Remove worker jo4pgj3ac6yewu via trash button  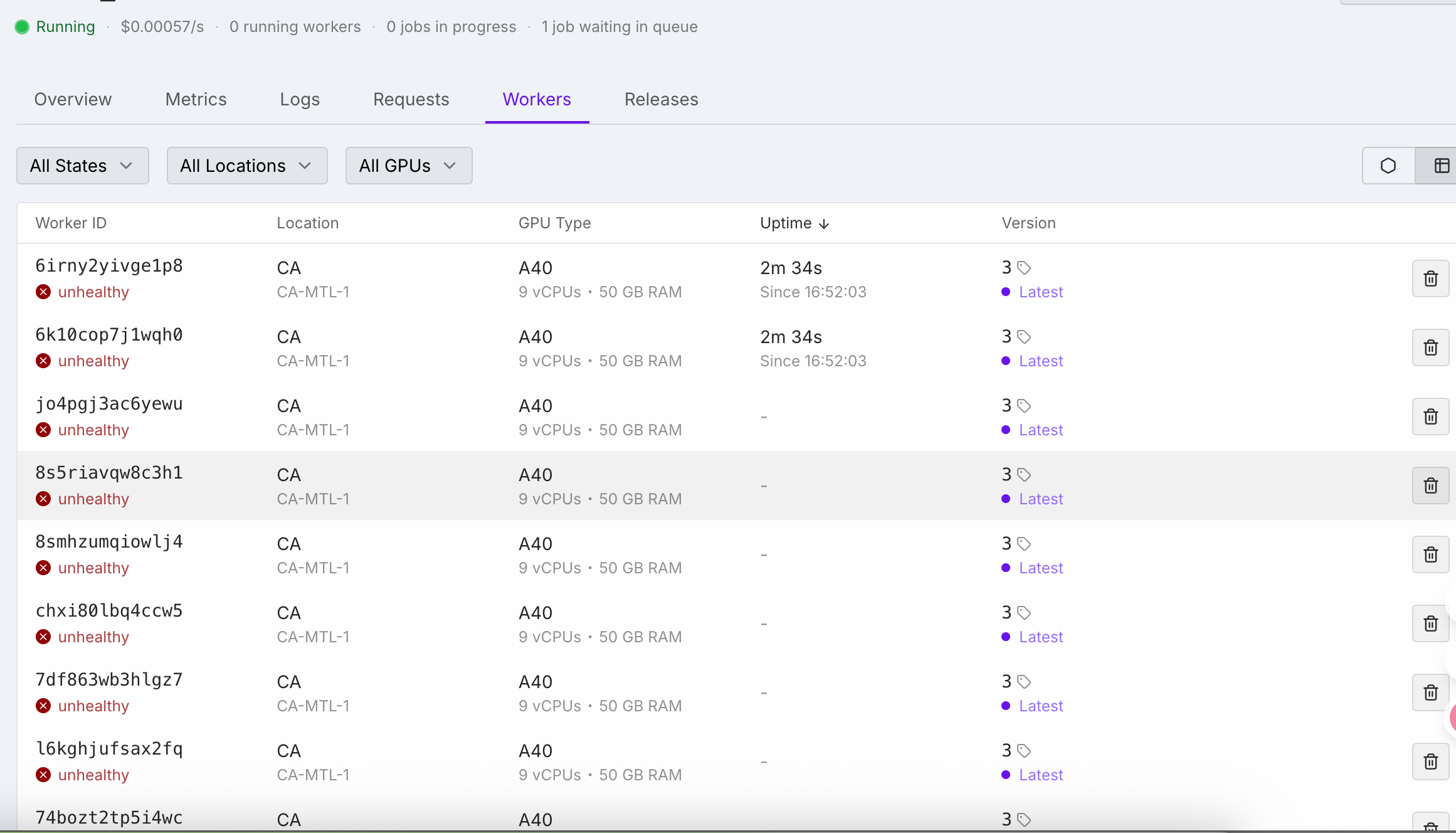1430,416
